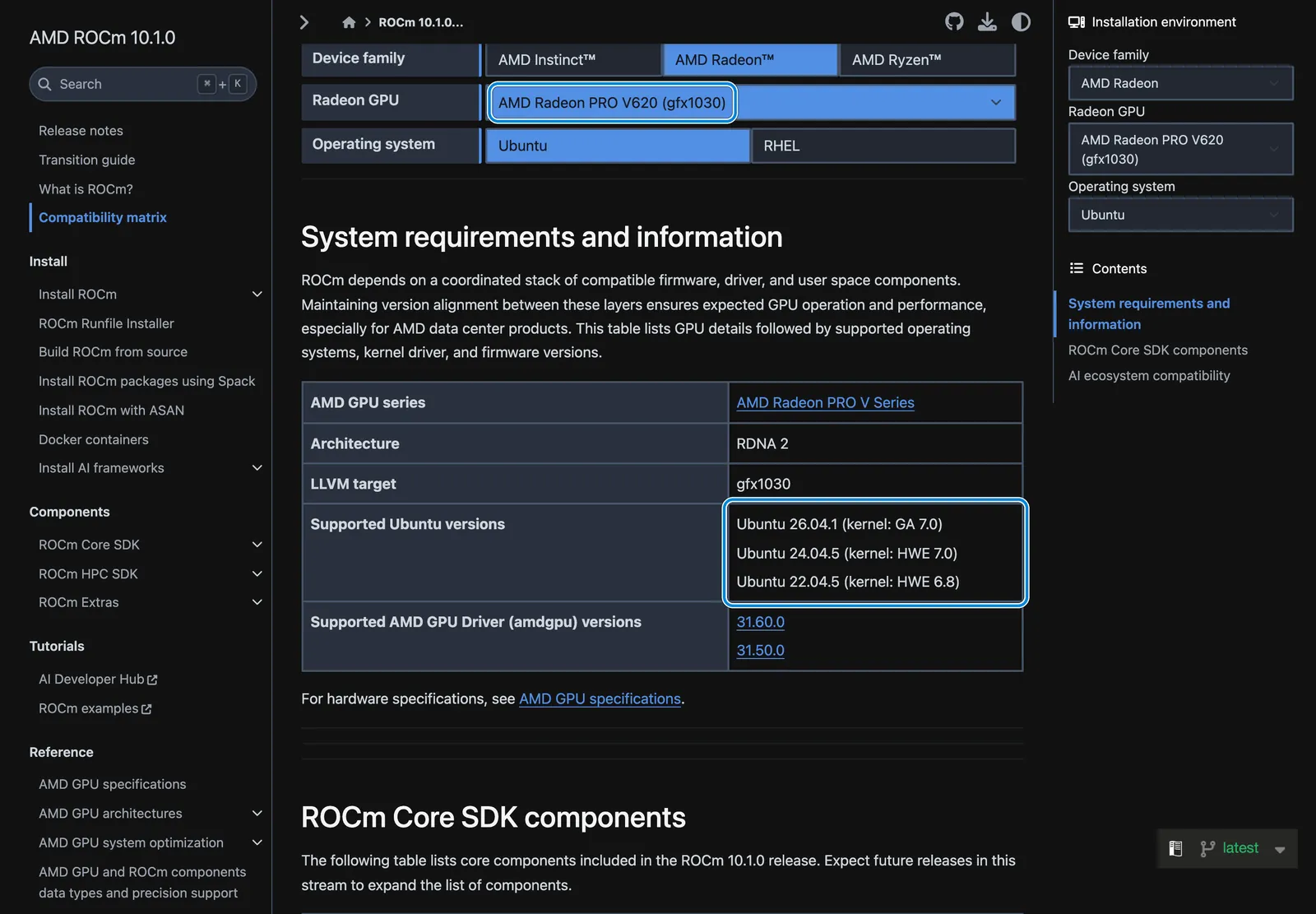
Task: Expand the ROCm Core SDK sidebar section
Action: click(x=257, y=545)
